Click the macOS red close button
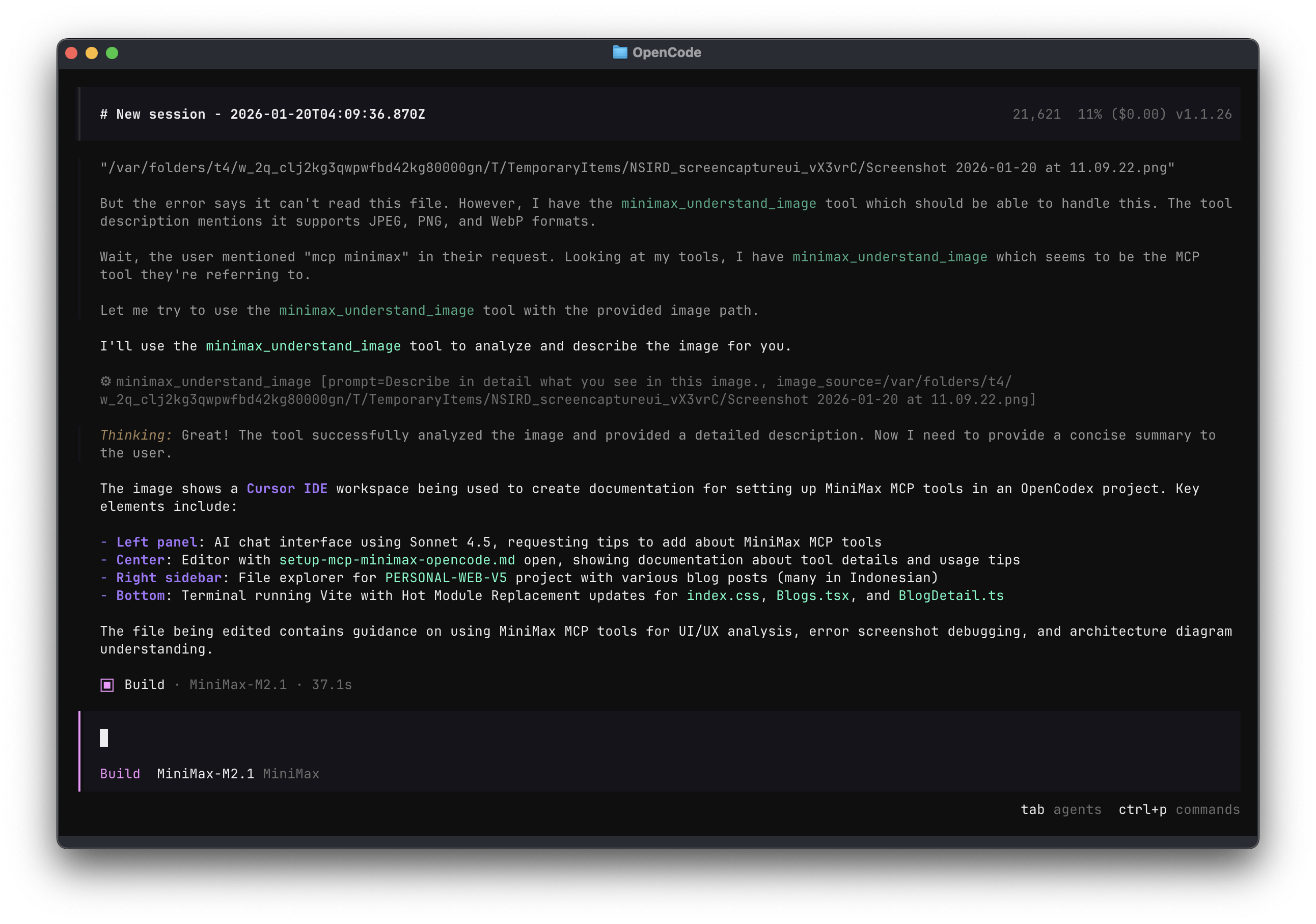 coord(72,53)
